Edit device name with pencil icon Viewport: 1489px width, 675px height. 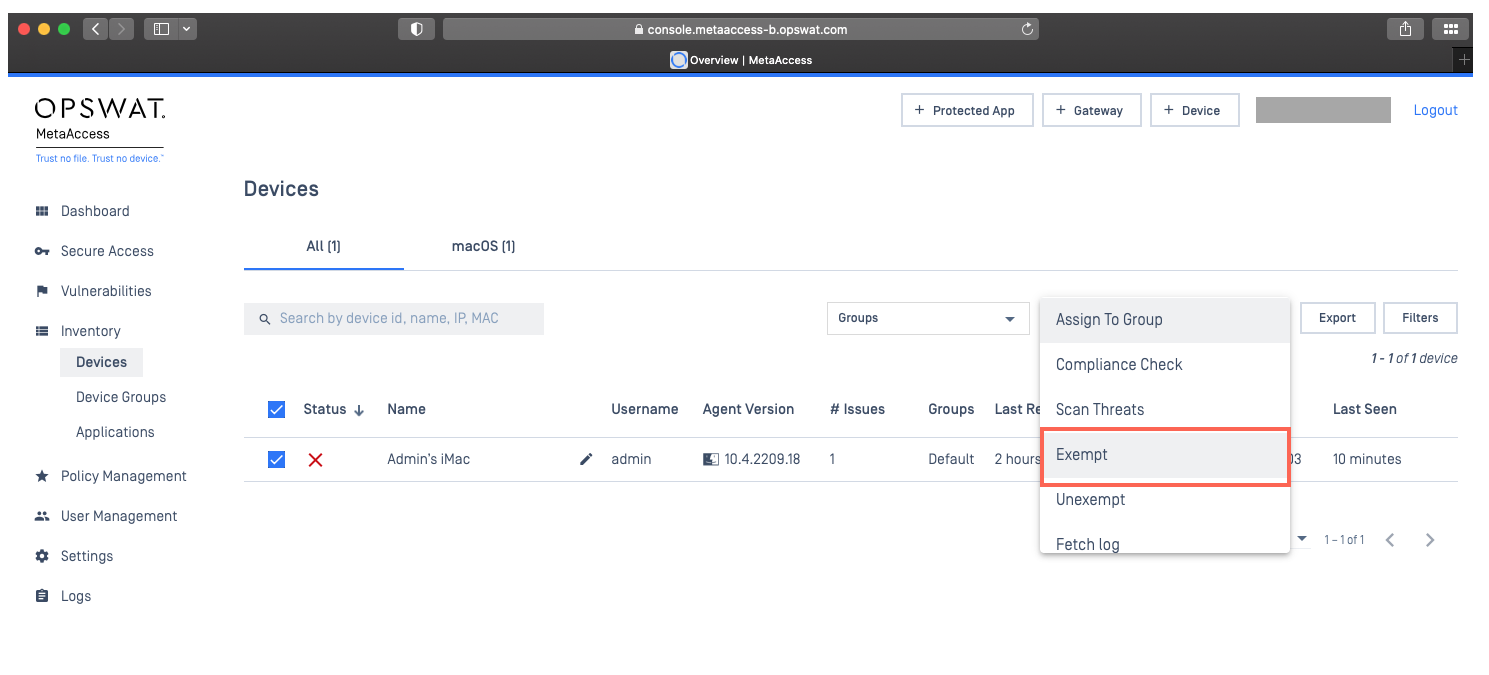pyautogui.click(x=586, y=459)
